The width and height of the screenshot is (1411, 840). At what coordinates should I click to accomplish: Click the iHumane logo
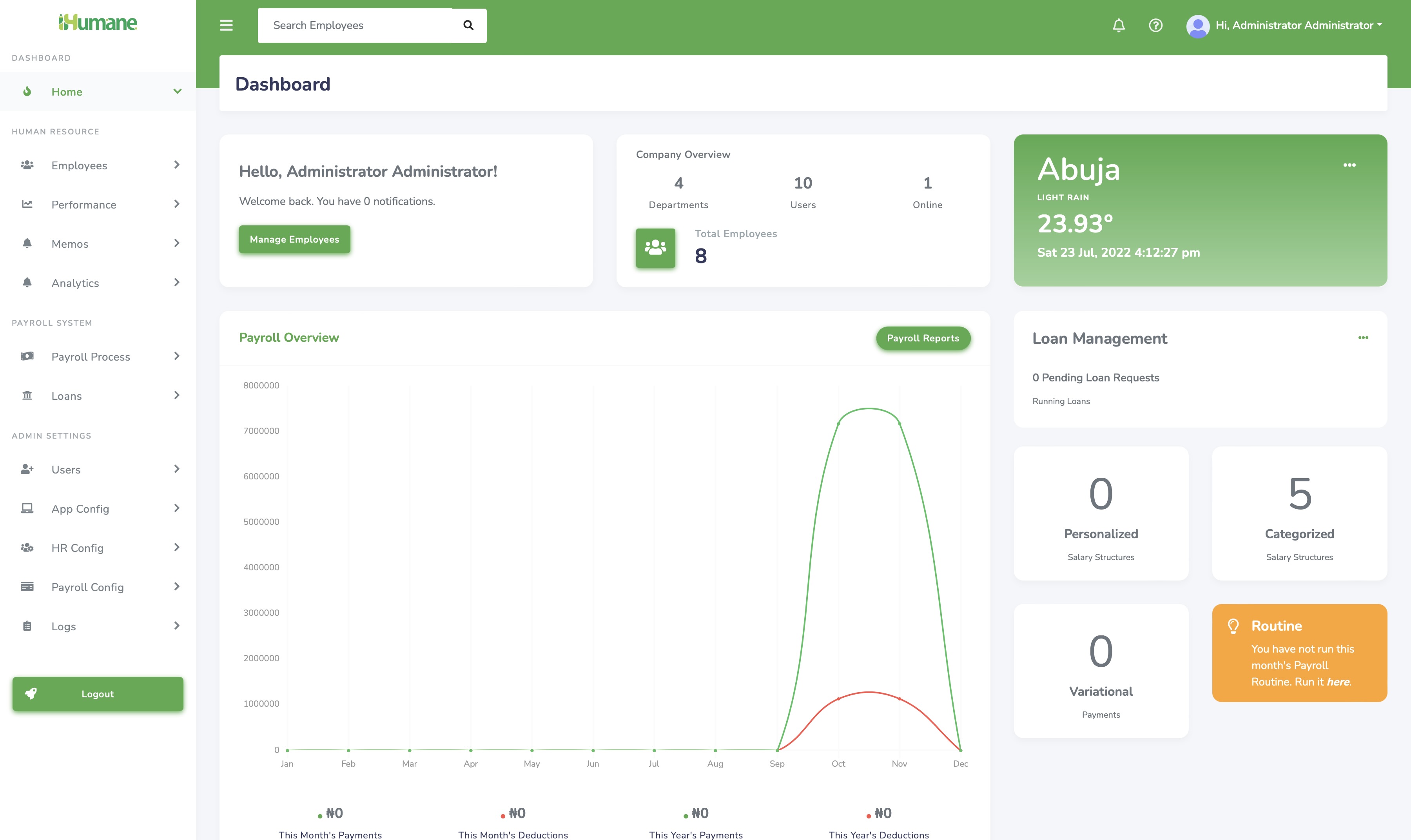pos(98,23)
